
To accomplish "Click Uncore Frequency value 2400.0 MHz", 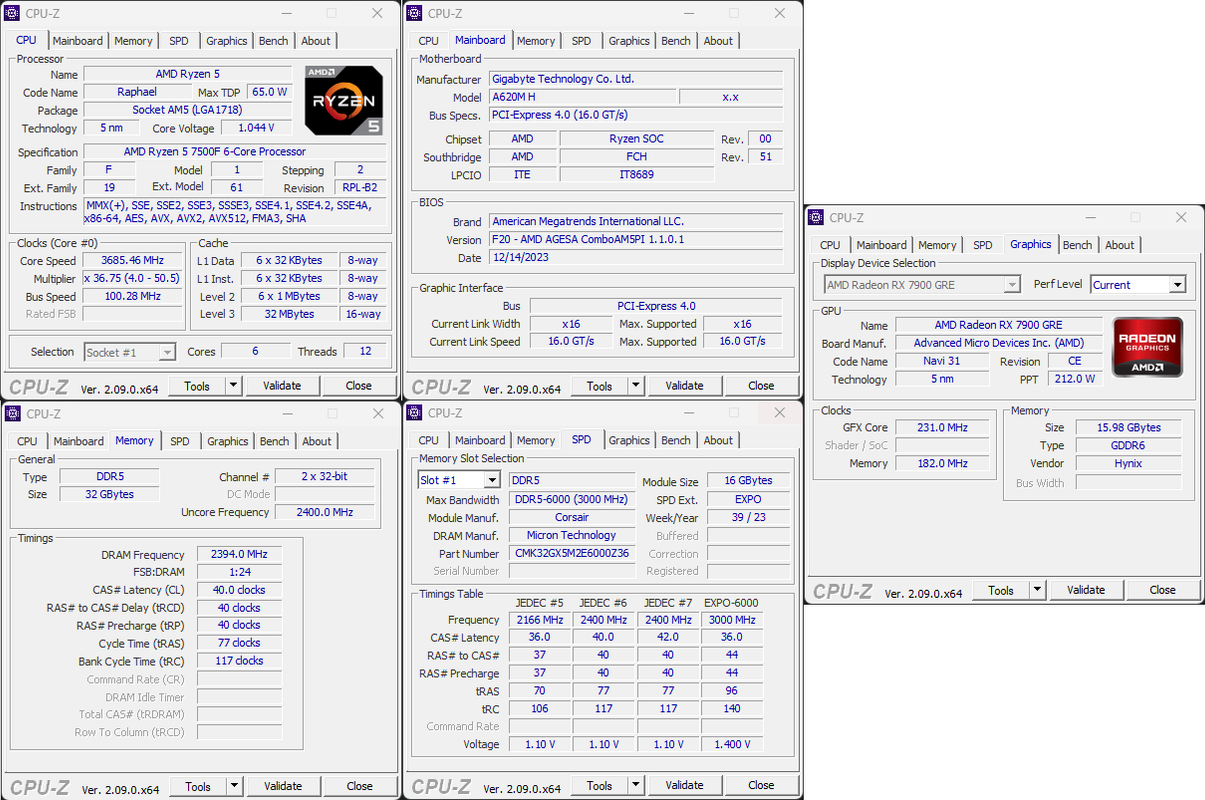I will click(325, 512).
